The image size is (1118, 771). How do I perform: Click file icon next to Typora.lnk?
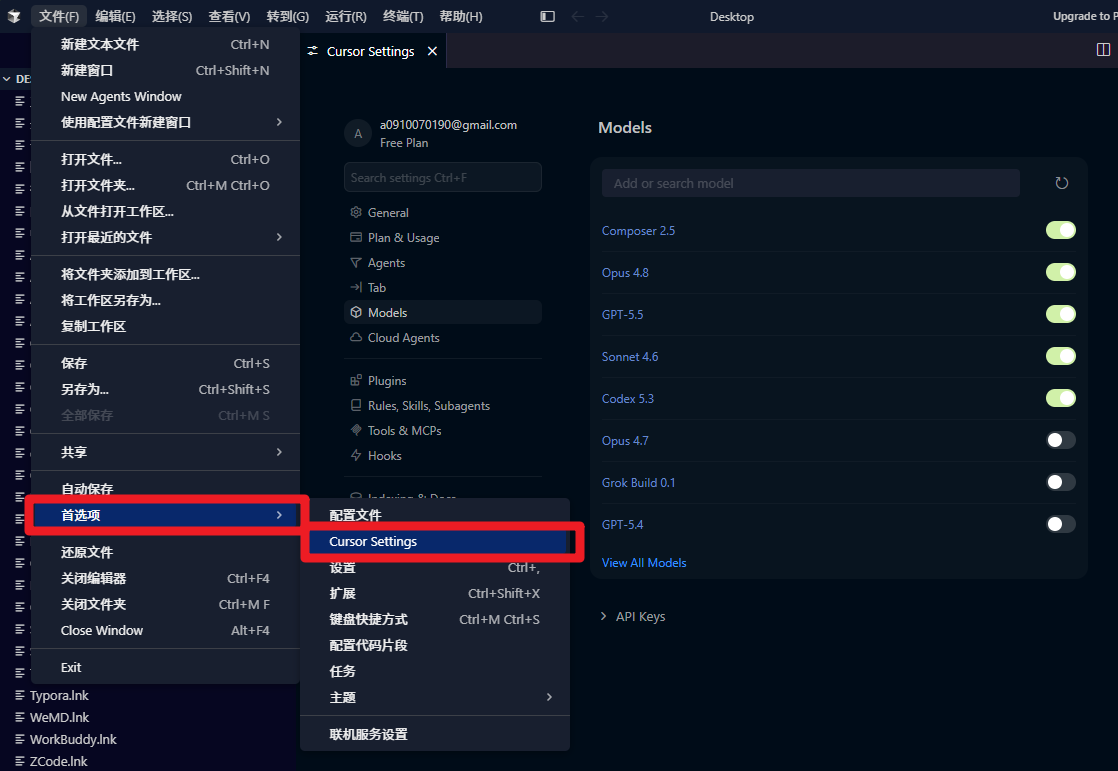tap(20, 695)
